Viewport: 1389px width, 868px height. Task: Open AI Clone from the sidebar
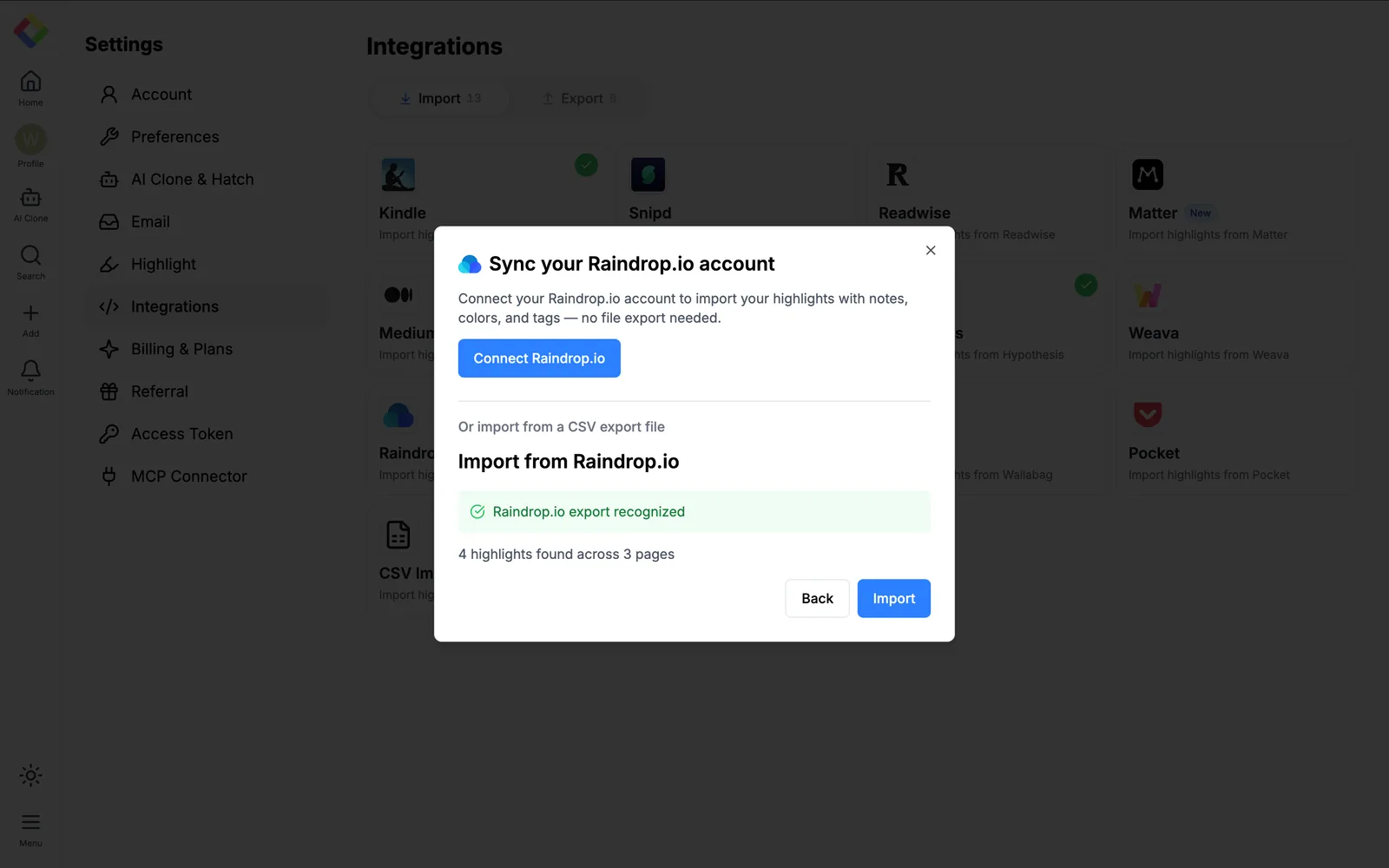pos(30,206)
